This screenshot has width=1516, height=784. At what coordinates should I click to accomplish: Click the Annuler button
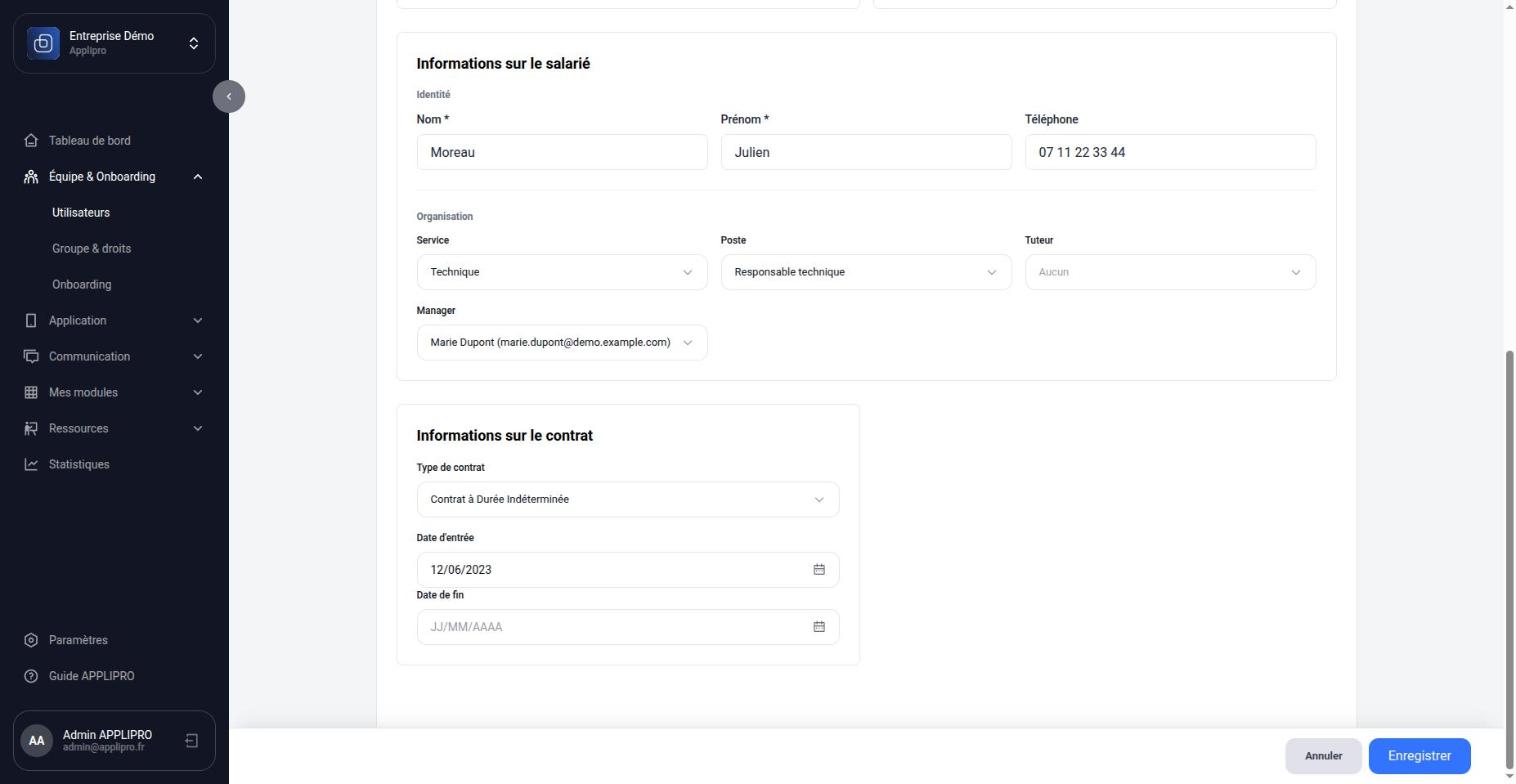coord(1323,756)
